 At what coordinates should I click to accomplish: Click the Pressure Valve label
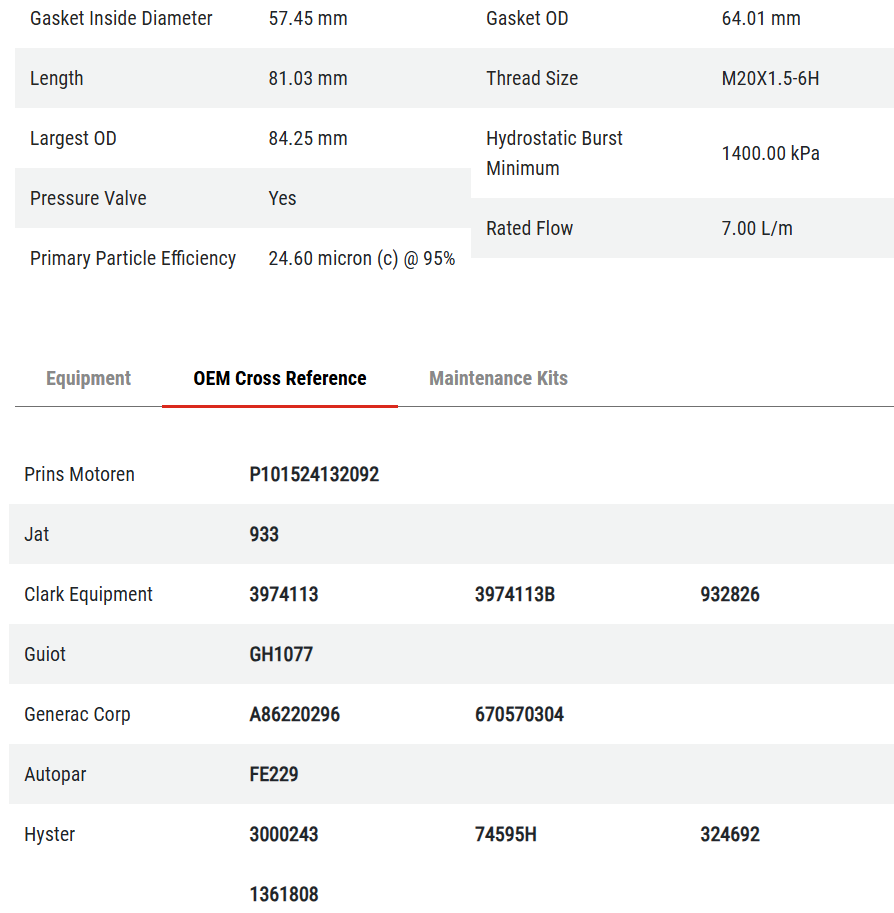[x=88, y=199]
